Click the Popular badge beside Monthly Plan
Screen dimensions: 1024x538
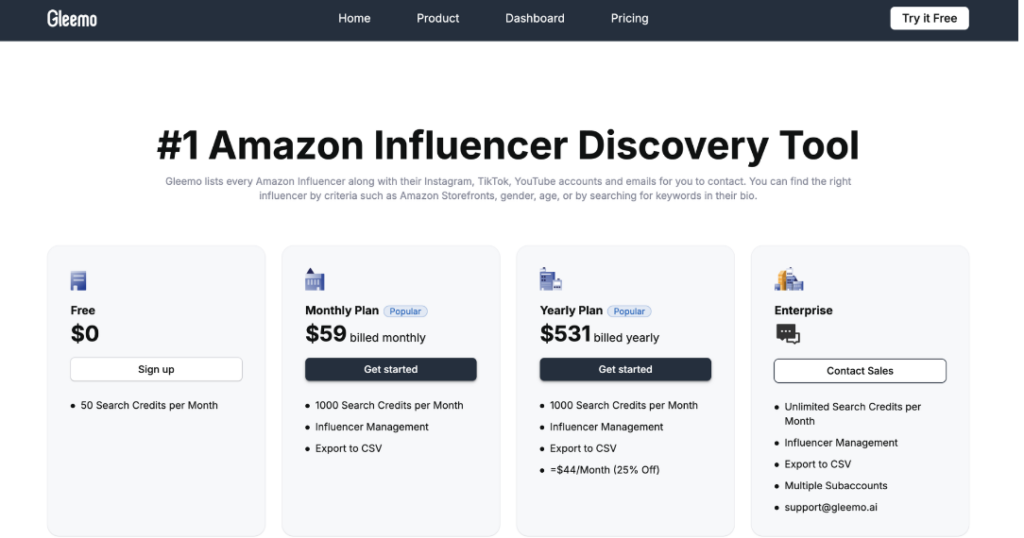(406, 311)
